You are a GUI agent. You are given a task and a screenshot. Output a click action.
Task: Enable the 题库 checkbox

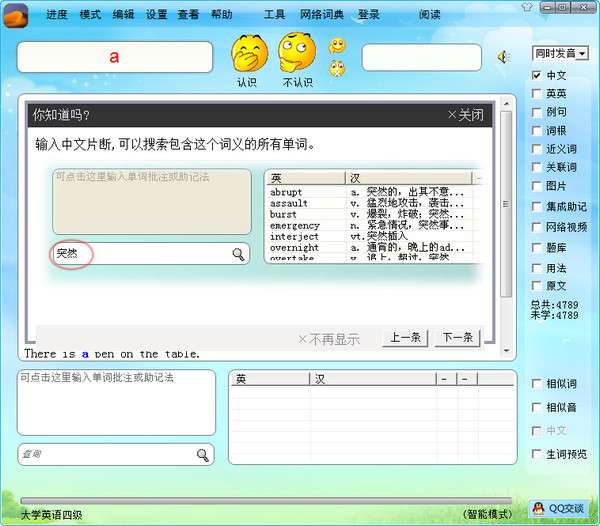click(x=536, y=248)
